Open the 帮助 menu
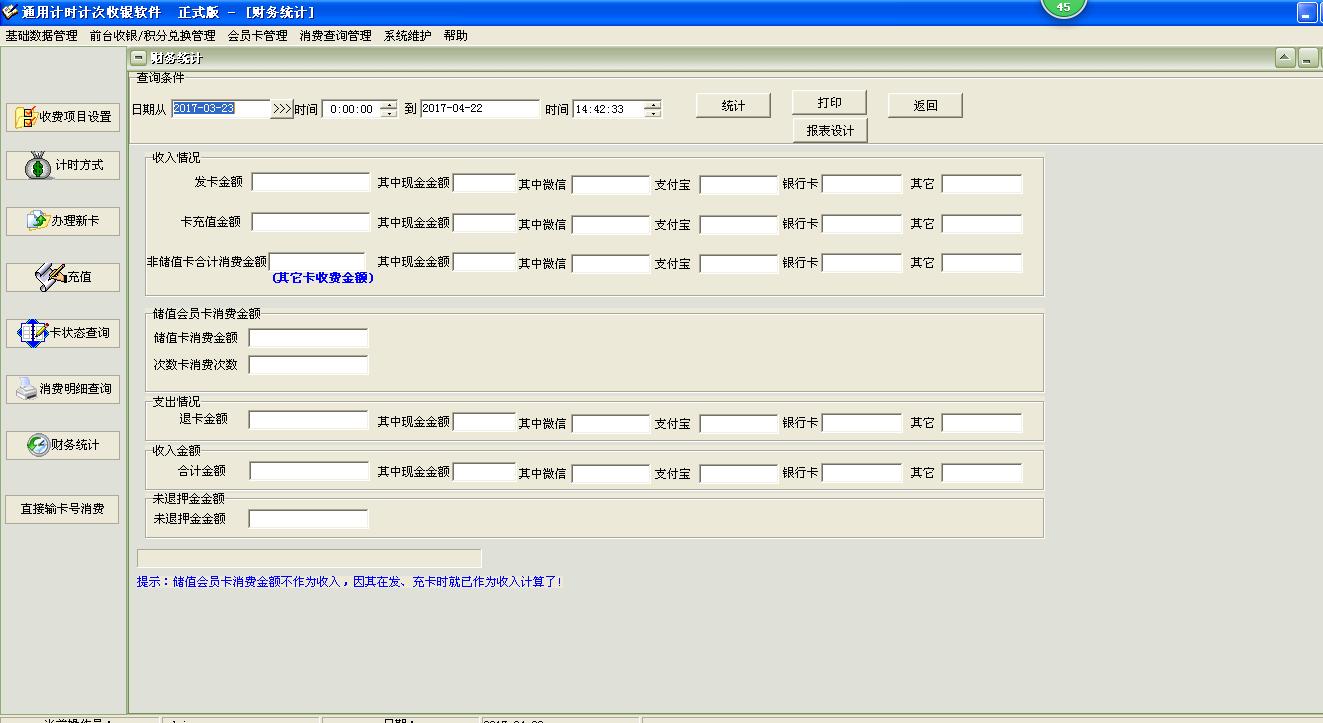This screenshot has width=1323, height=723. 455,35
